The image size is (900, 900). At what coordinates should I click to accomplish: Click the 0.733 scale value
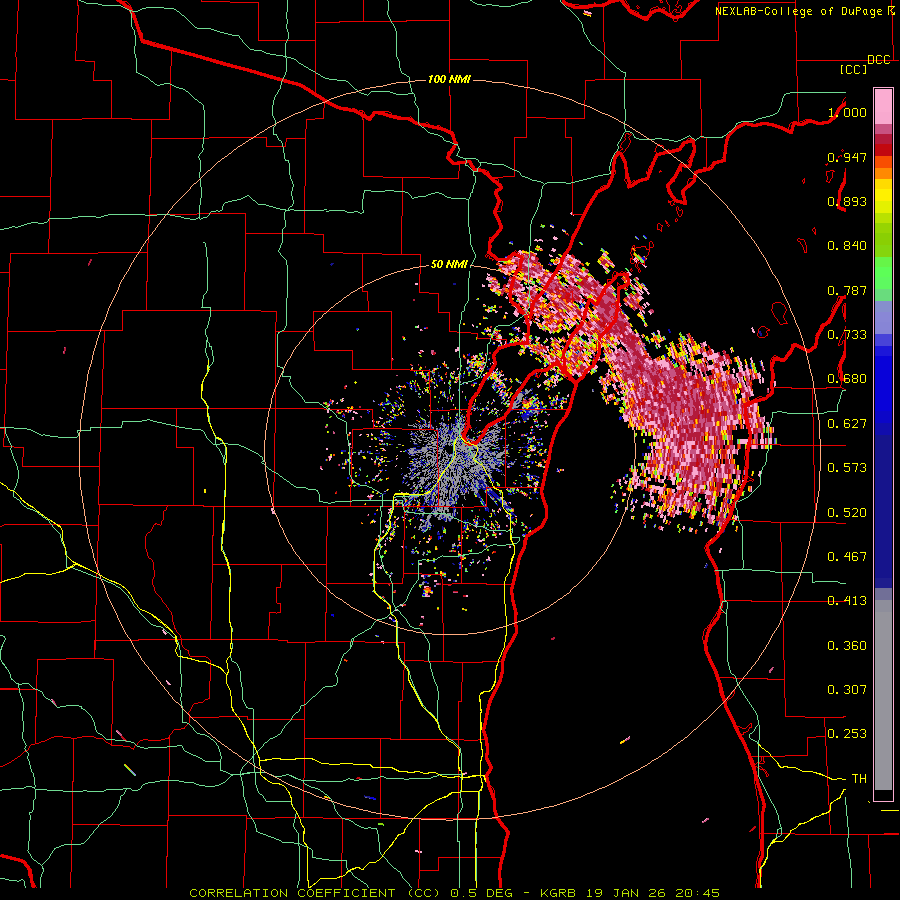click(847, 335)
